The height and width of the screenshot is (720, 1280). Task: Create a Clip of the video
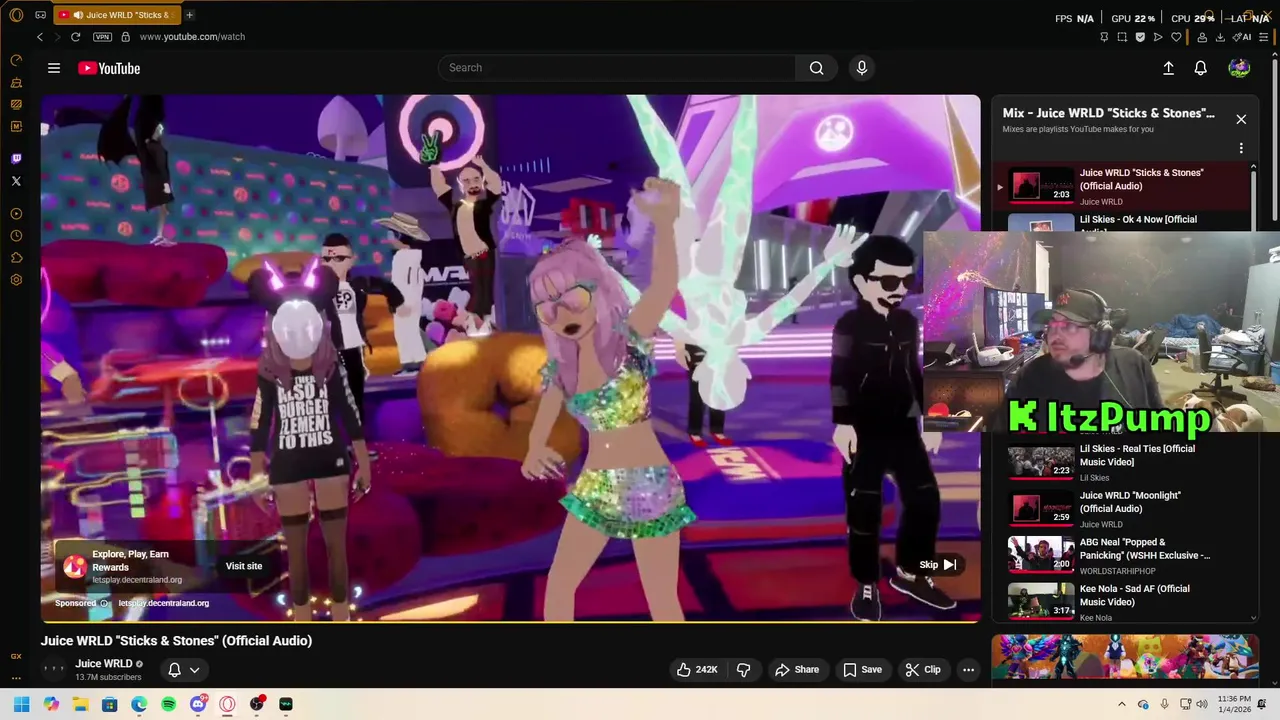(923, 670)
